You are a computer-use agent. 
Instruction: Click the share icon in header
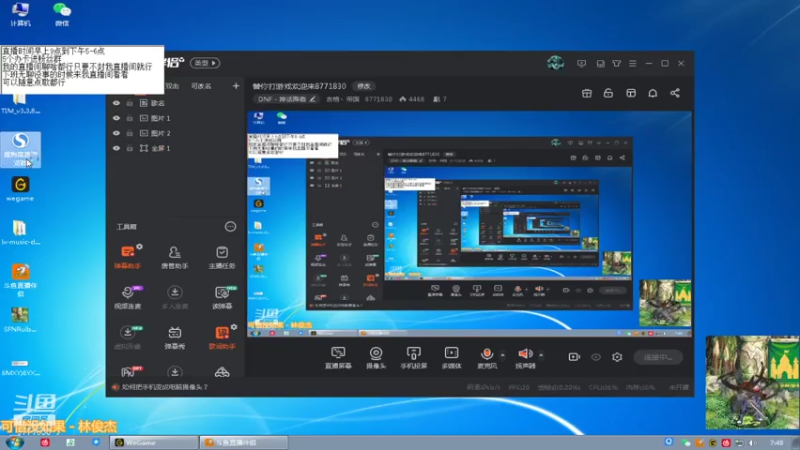[x=674, y=93]
